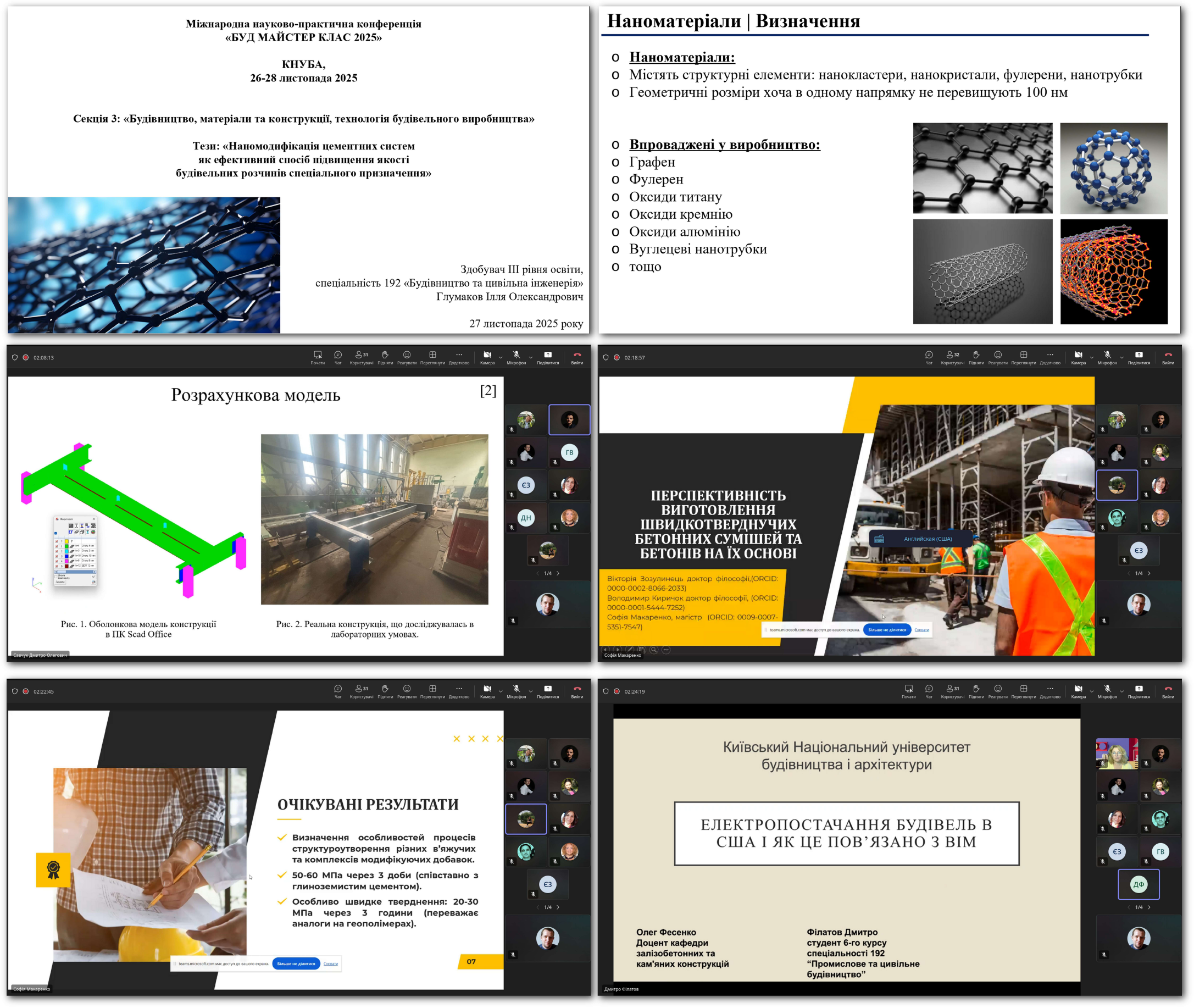The image size is (1194, 1008).
Task: Expand camera options arrow in 02:08:13 window
Action: [x=501, y=358]
